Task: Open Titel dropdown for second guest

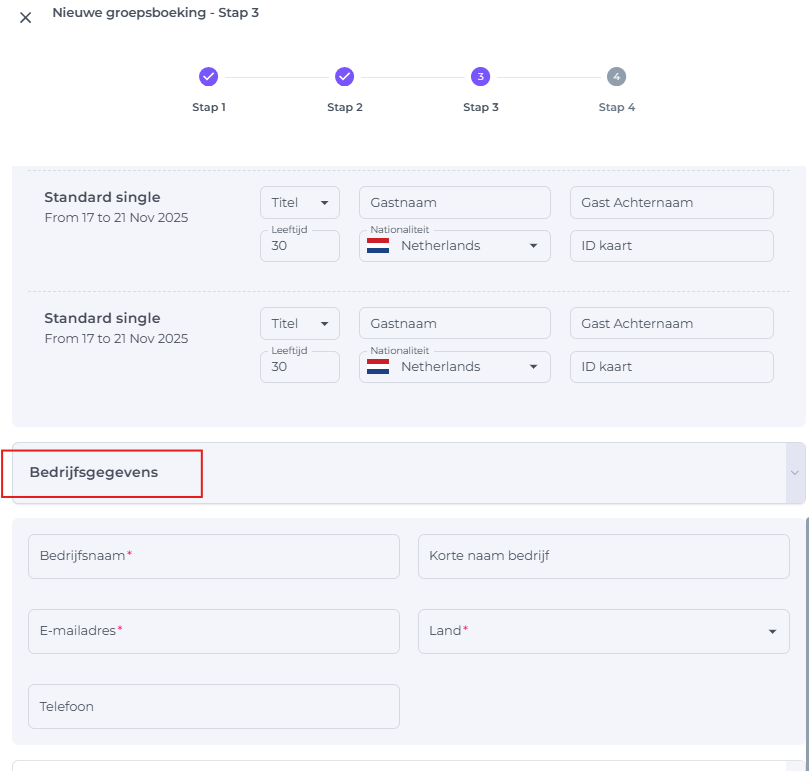Action: click(x=299, y=324)
